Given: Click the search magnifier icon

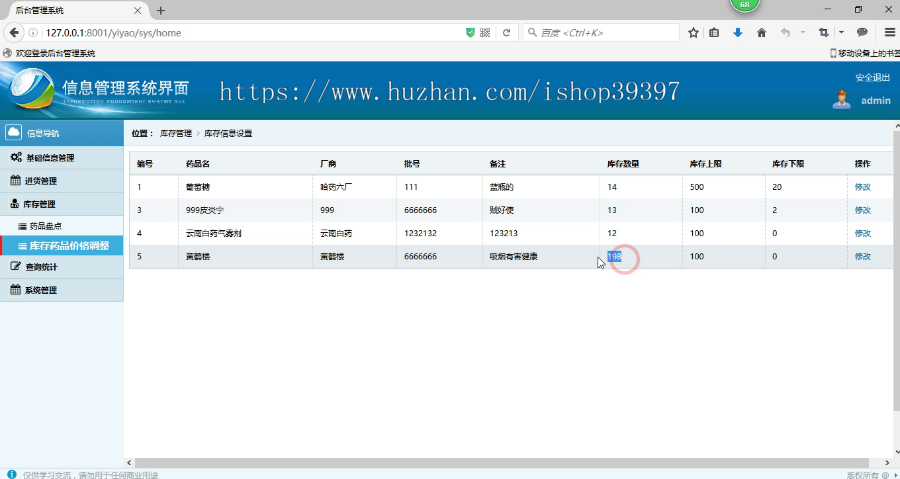Looking at the screenshot, I should [x=533, y=33].
